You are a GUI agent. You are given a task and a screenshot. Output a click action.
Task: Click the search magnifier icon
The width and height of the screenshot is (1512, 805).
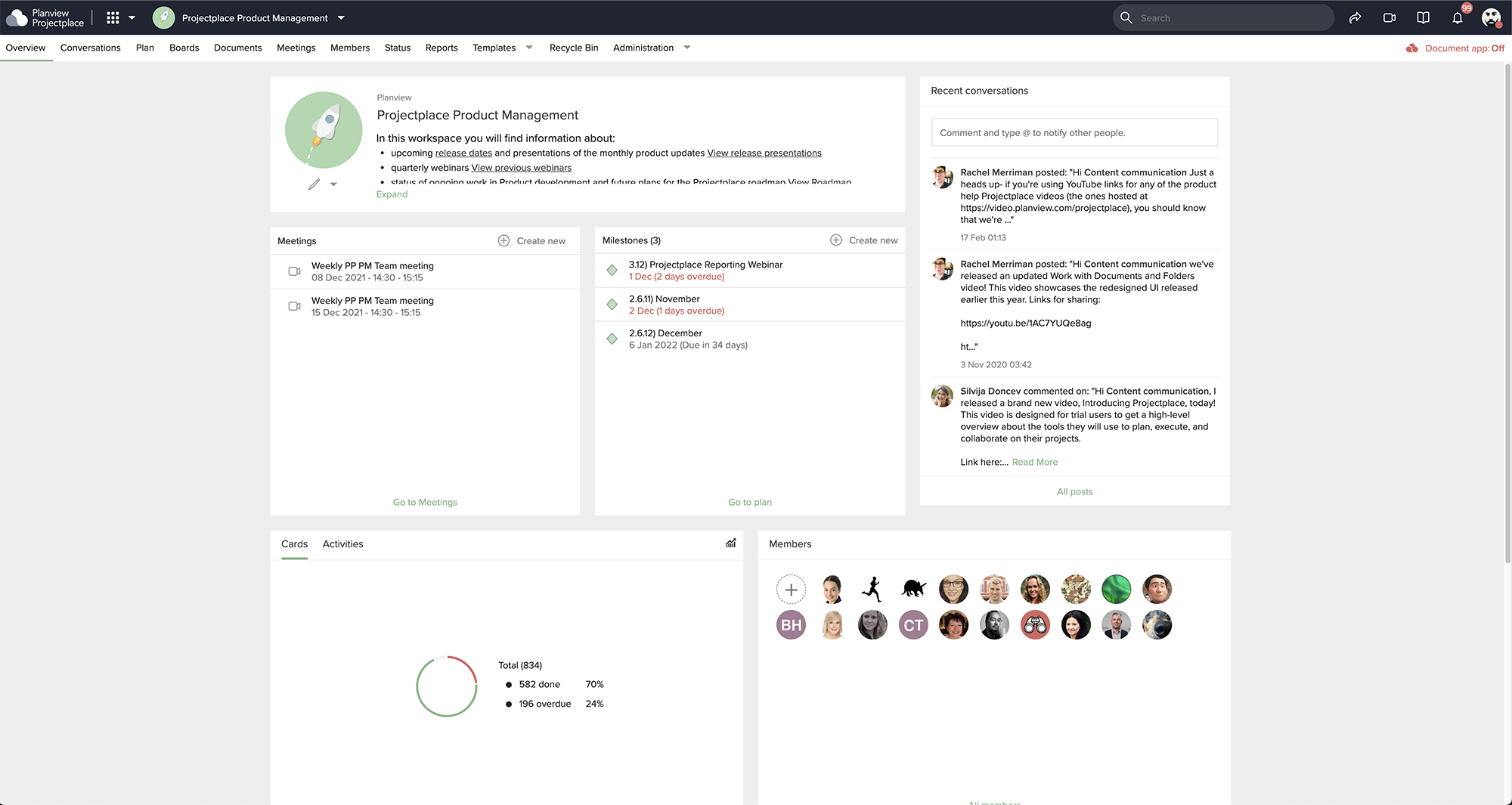tap(1126, 17)
